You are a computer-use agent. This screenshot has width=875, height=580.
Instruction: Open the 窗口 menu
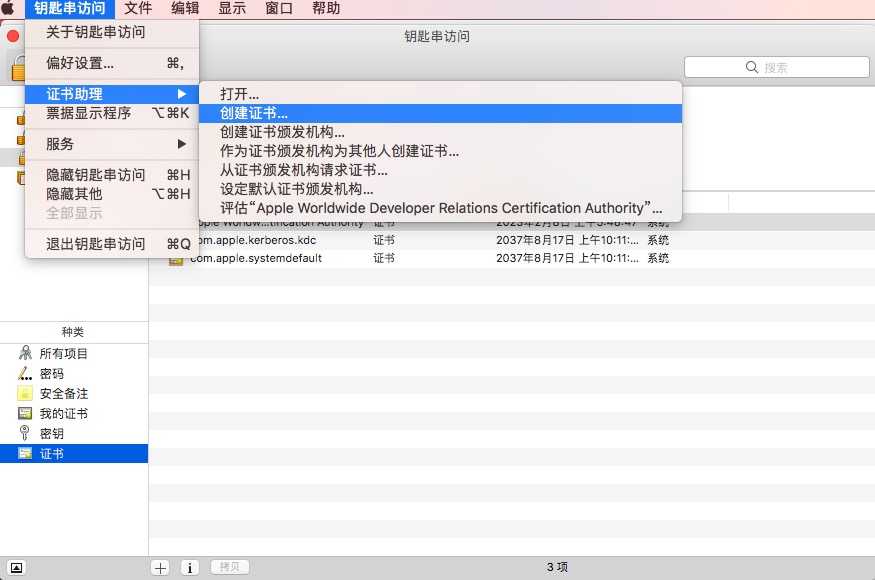point(278,8)
